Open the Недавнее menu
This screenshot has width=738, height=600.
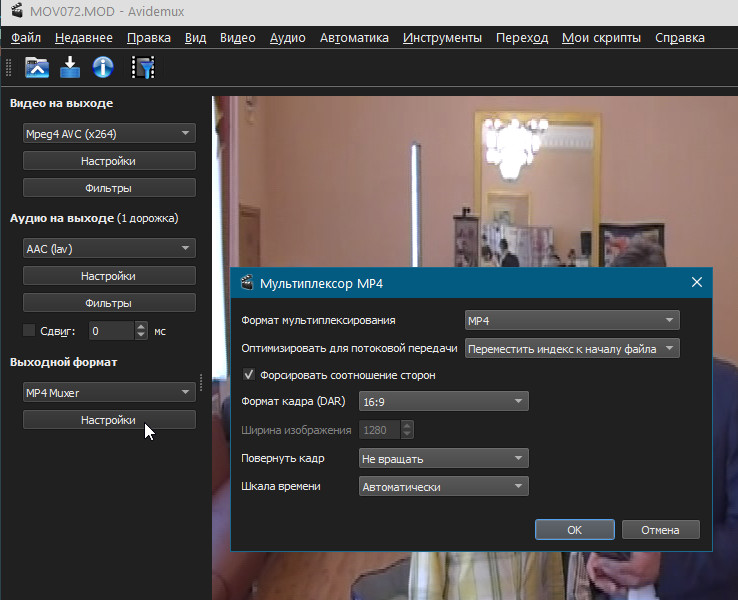click(84, 38)
